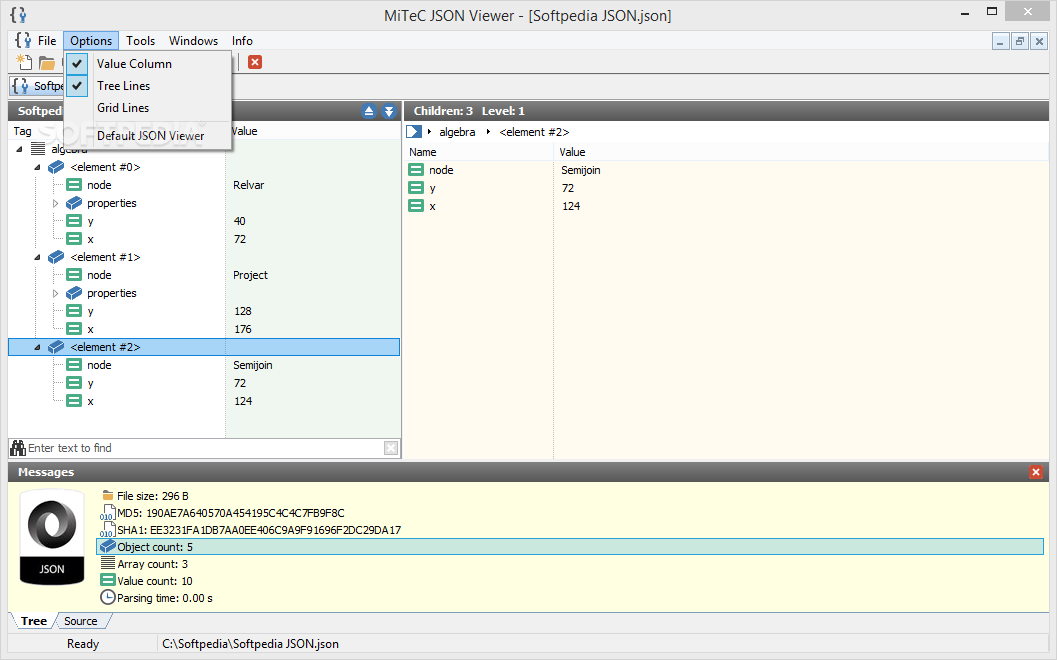The height and width of the screenshot is (660, 1057).
Task: Click the y value icon in right pane
Action: coord(417,188)
